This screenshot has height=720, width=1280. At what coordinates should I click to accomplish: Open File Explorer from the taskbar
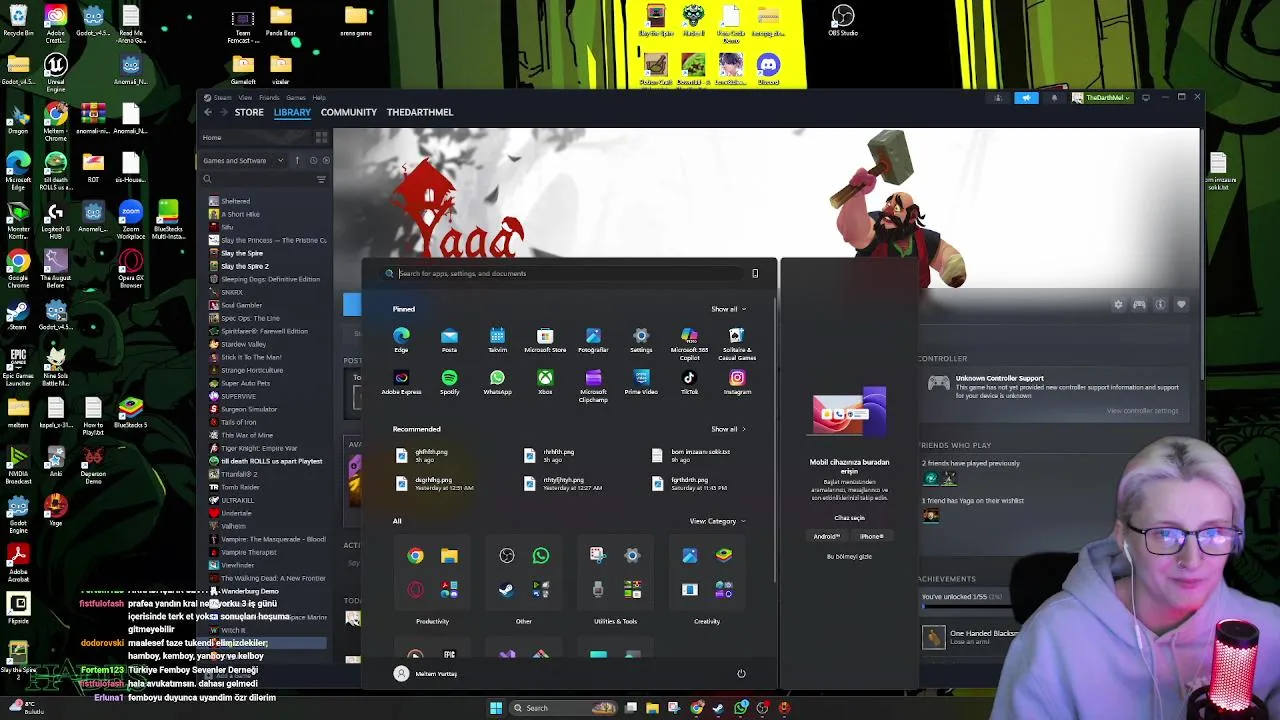coord(652,708)
